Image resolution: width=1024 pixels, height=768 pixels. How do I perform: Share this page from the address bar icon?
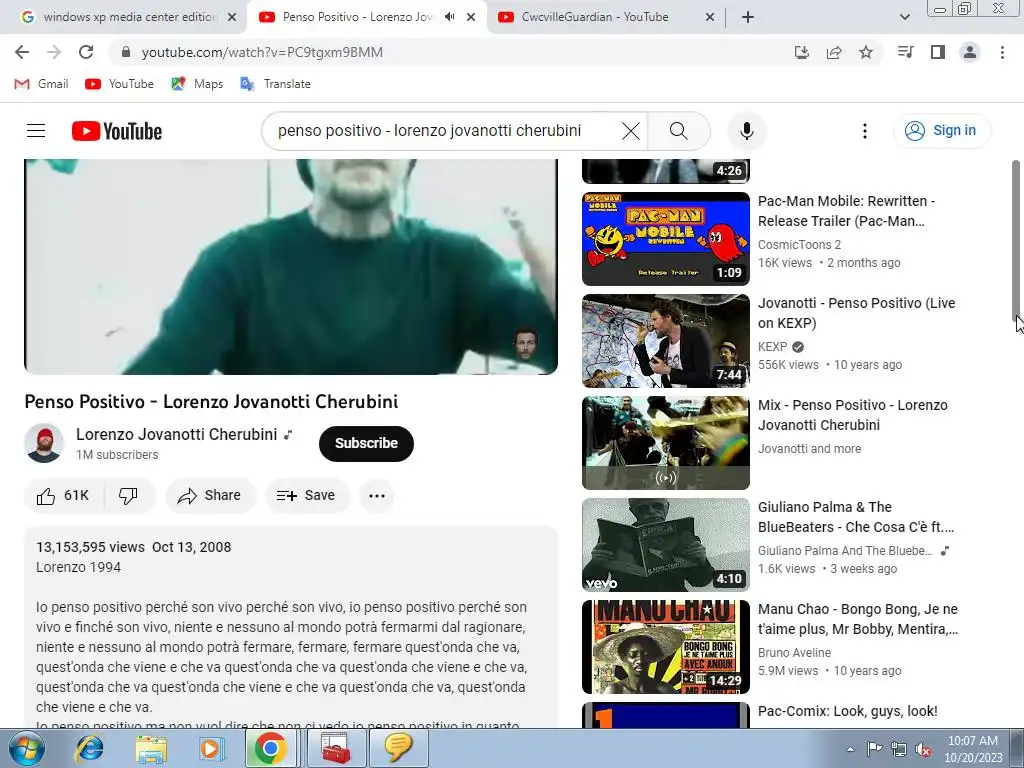[834, 52]
